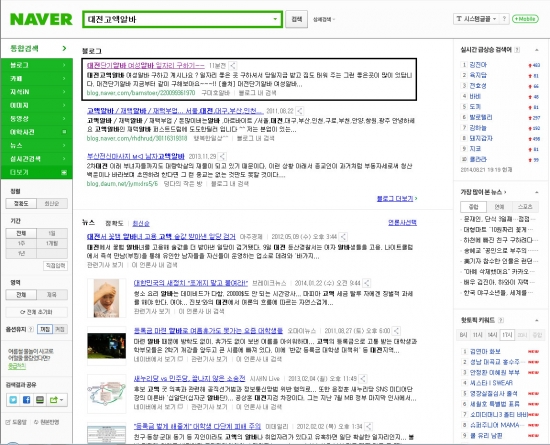Select the 카페 sidebar menu item
The image size is (550, 445).
coord(37,79)
